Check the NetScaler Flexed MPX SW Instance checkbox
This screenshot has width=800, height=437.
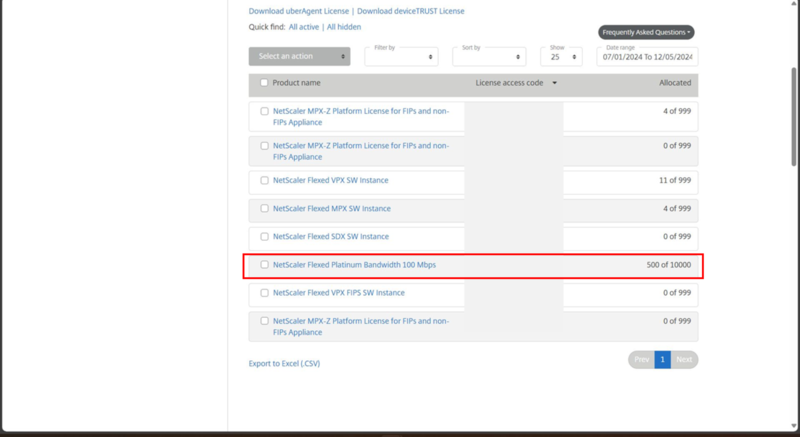(x=264, y=209)
